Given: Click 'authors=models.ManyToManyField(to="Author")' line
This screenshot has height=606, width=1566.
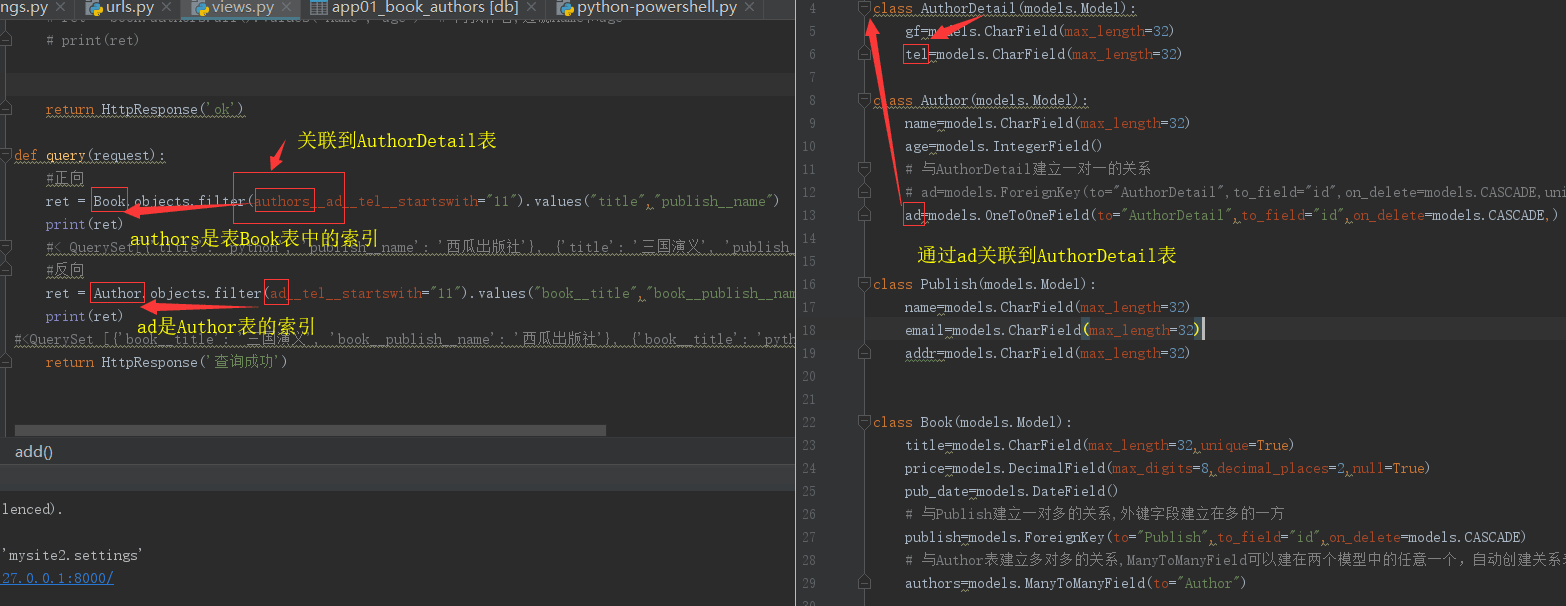Looking at the screenshot, I should coord(1075,583).
